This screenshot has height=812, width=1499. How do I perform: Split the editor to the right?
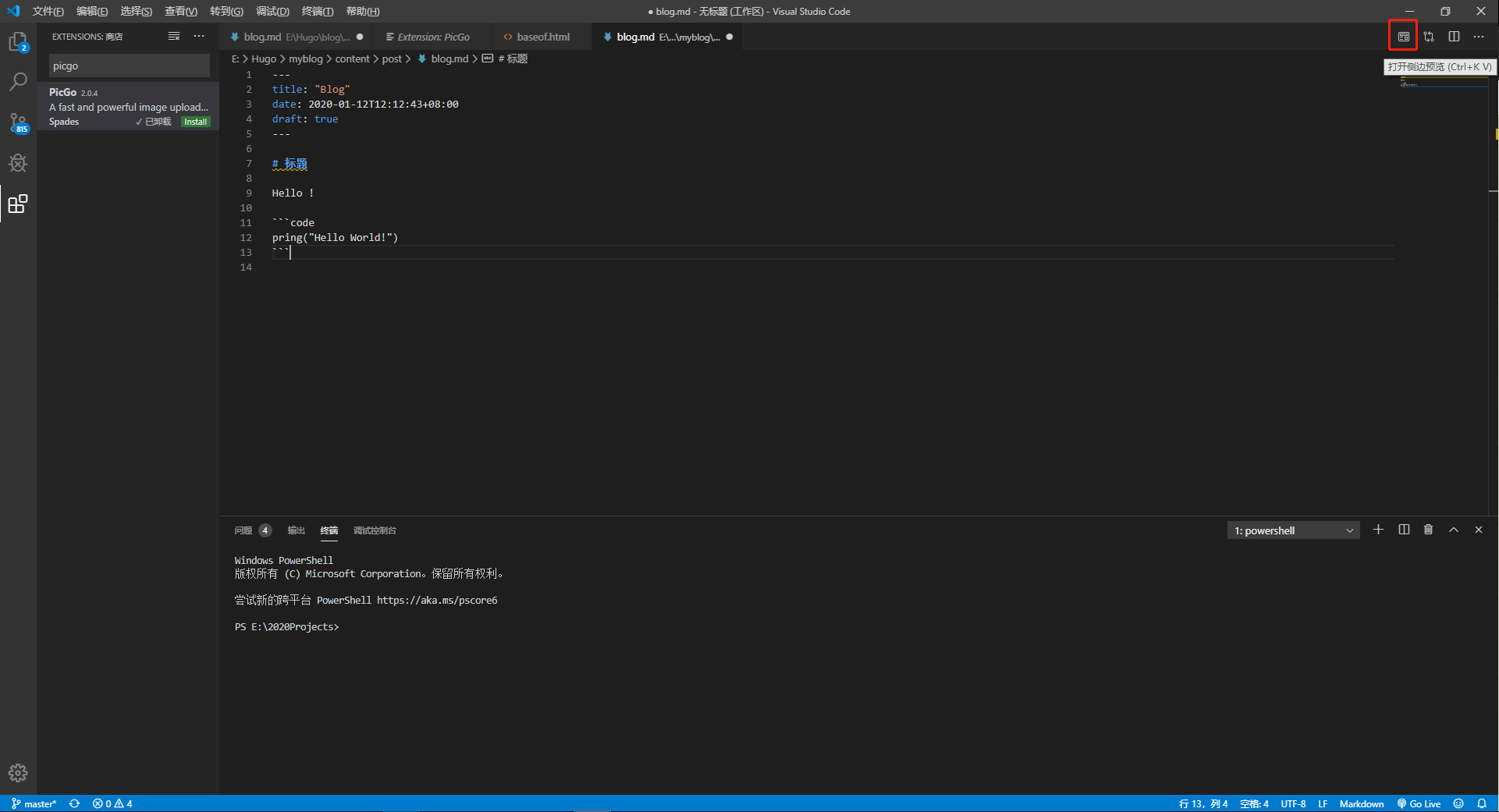pos(1454,37)
